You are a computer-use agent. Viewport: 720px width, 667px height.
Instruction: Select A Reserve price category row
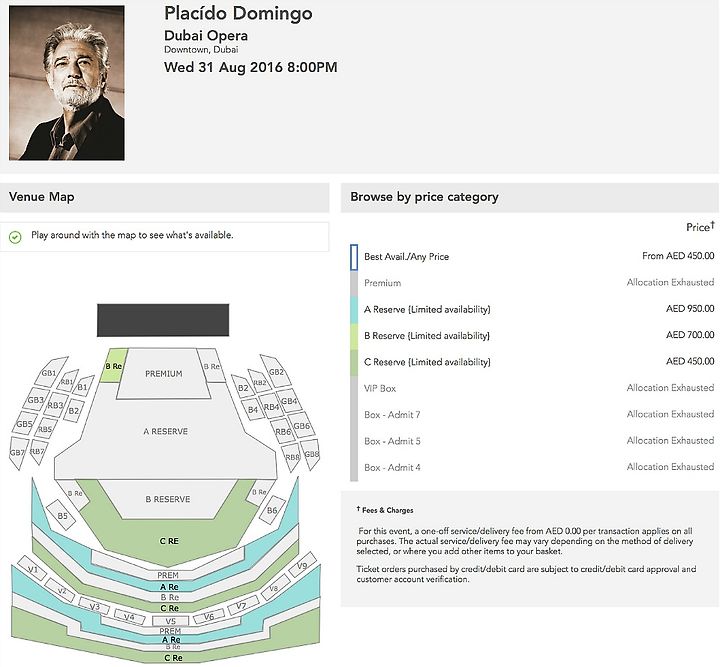(532, 309)
